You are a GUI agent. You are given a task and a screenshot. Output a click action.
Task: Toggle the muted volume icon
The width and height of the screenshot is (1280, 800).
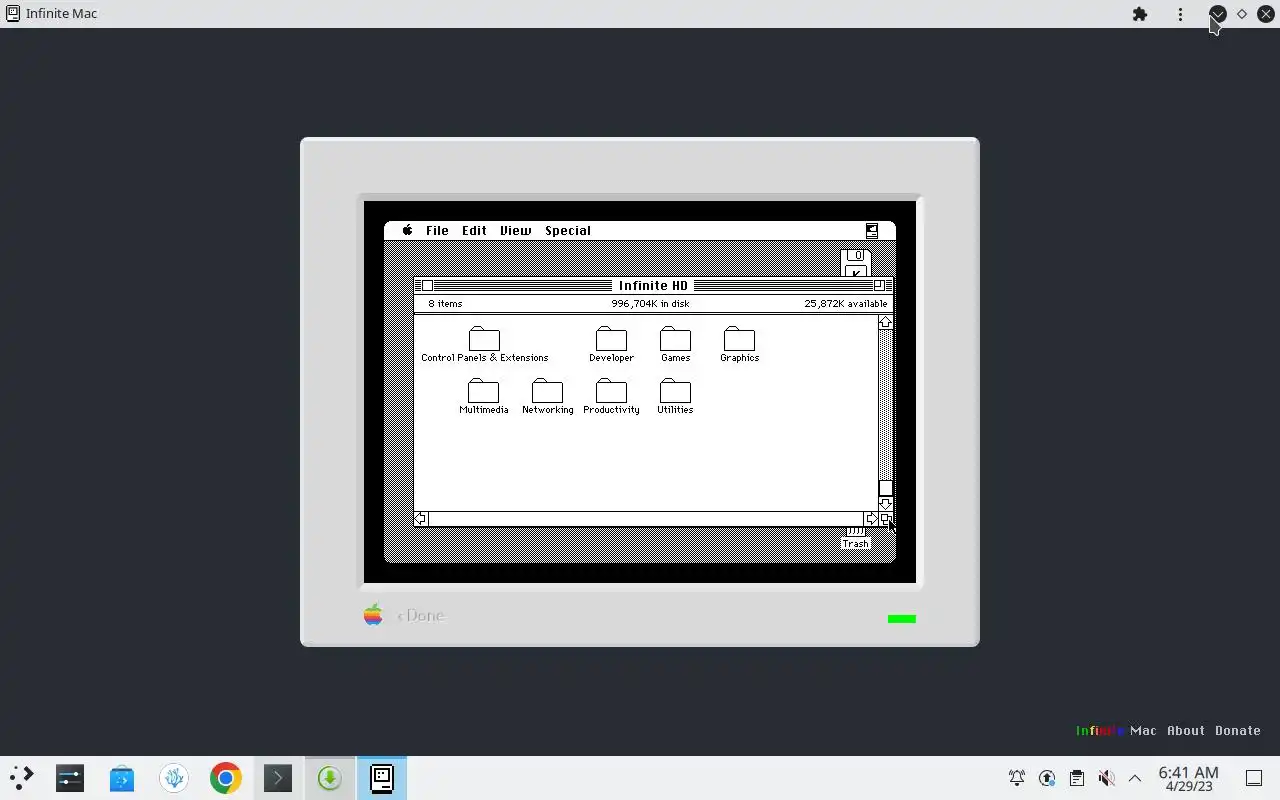tap(1106, 778)
